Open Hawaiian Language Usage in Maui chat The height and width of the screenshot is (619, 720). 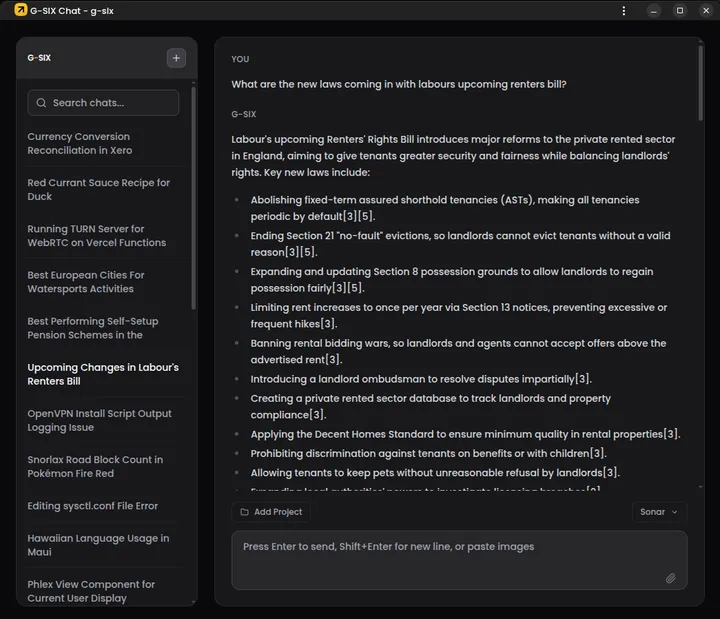point(103,545)
